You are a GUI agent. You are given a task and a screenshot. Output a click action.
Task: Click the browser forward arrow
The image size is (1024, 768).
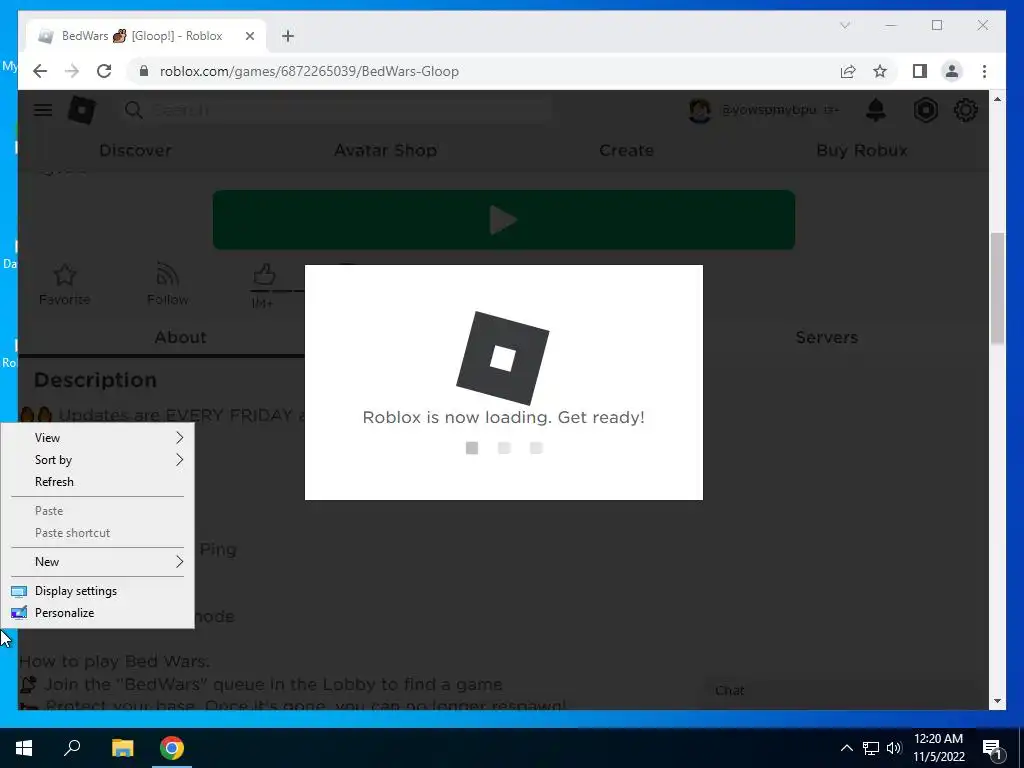tap(72, 71)
